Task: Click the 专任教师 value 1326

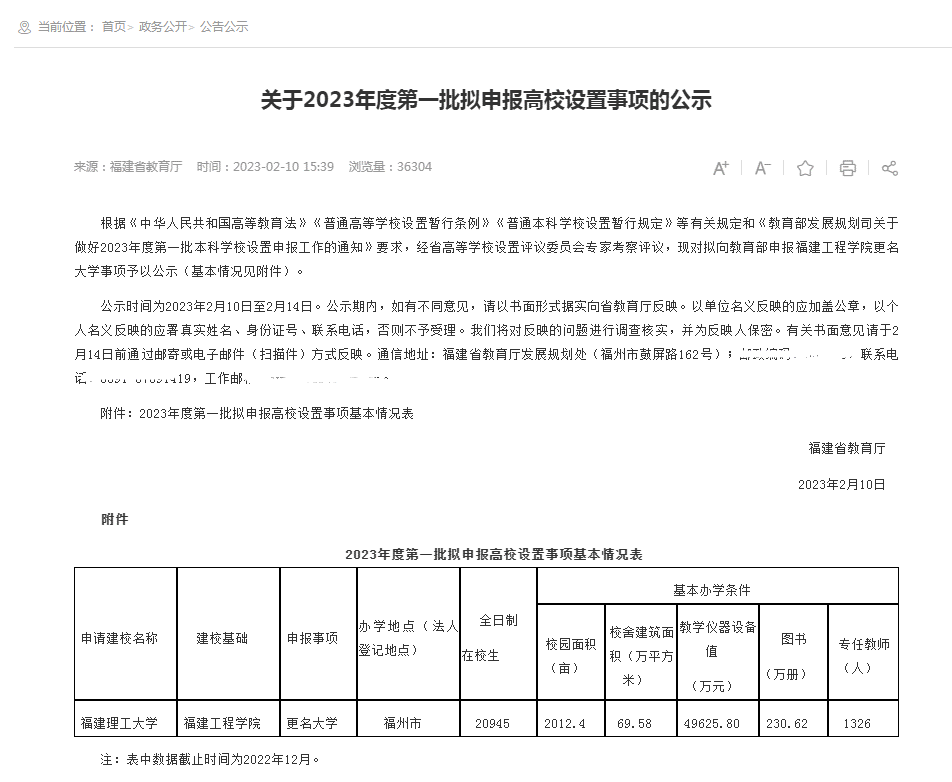Action: 857,722
